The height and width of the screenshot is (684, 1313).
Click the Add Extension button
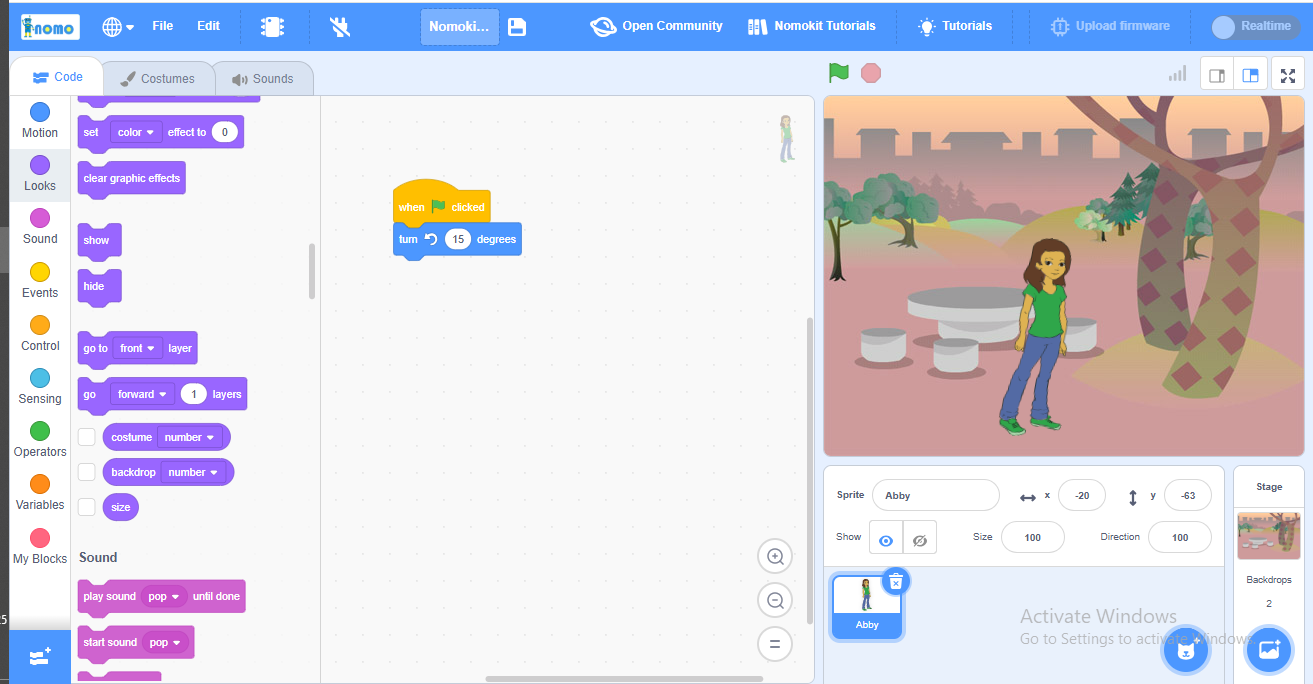point(40,657)
